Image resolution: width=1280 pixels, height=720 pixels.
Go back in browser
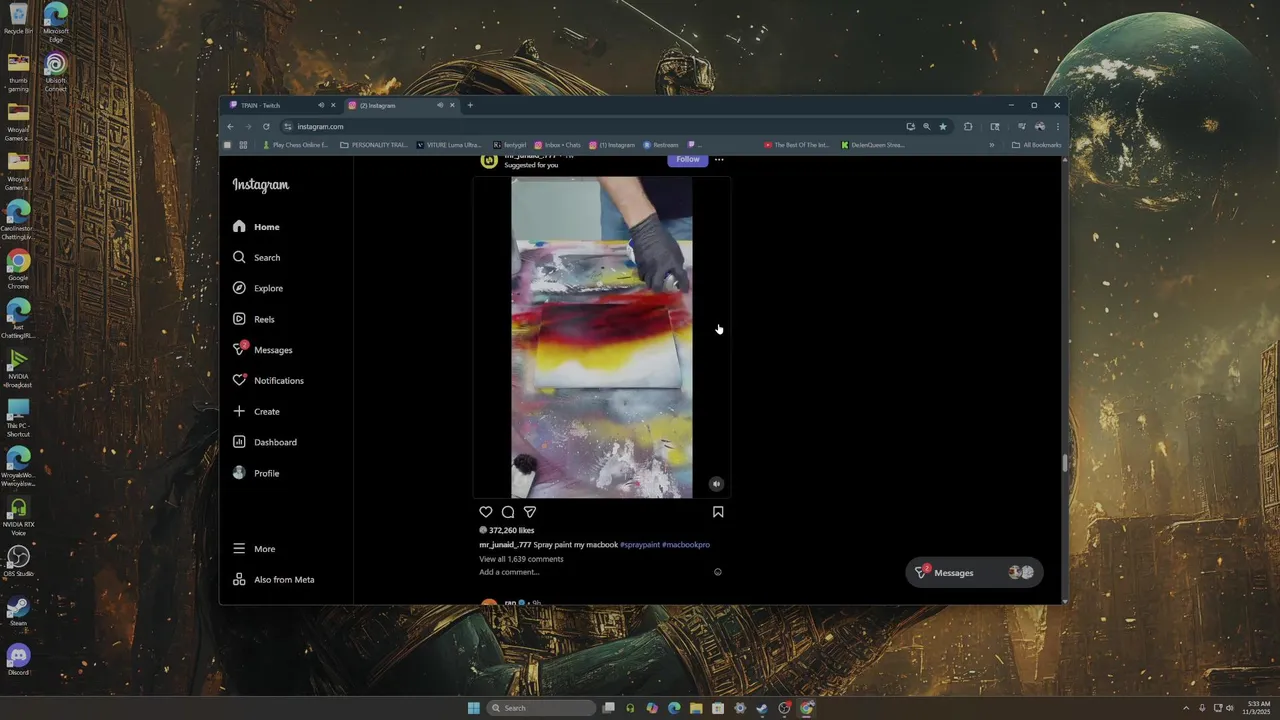click(230, 127)
